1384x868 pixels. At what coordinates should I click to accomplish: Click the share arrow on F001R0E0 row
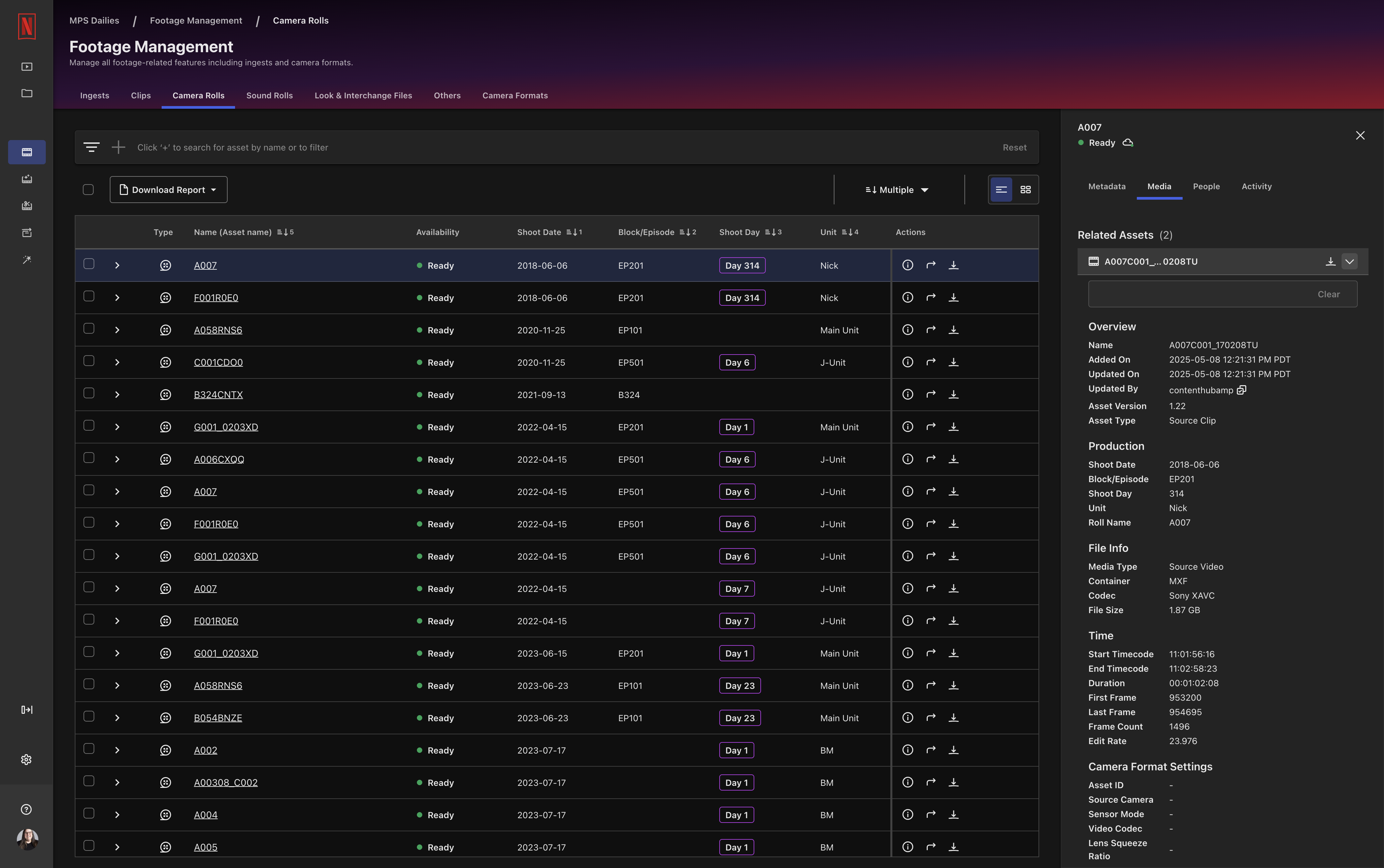pyautogui.click(x=930, y=297)
